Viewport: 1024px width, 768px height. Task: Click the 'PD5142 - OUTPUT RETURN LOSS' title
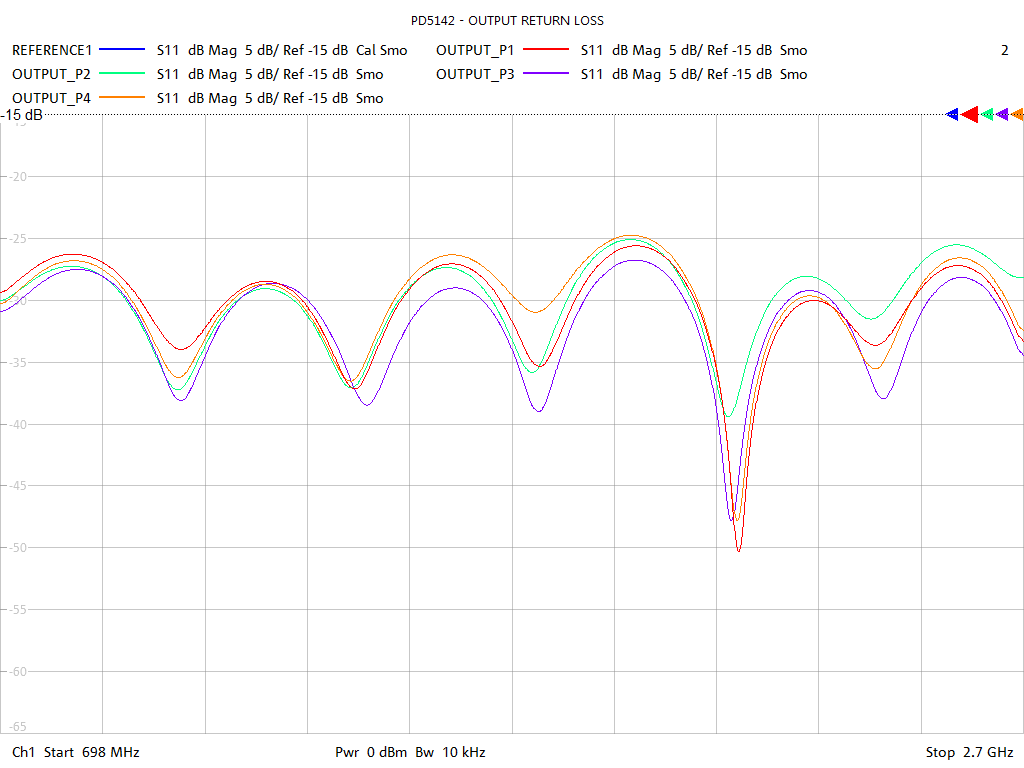click(507, 21)
